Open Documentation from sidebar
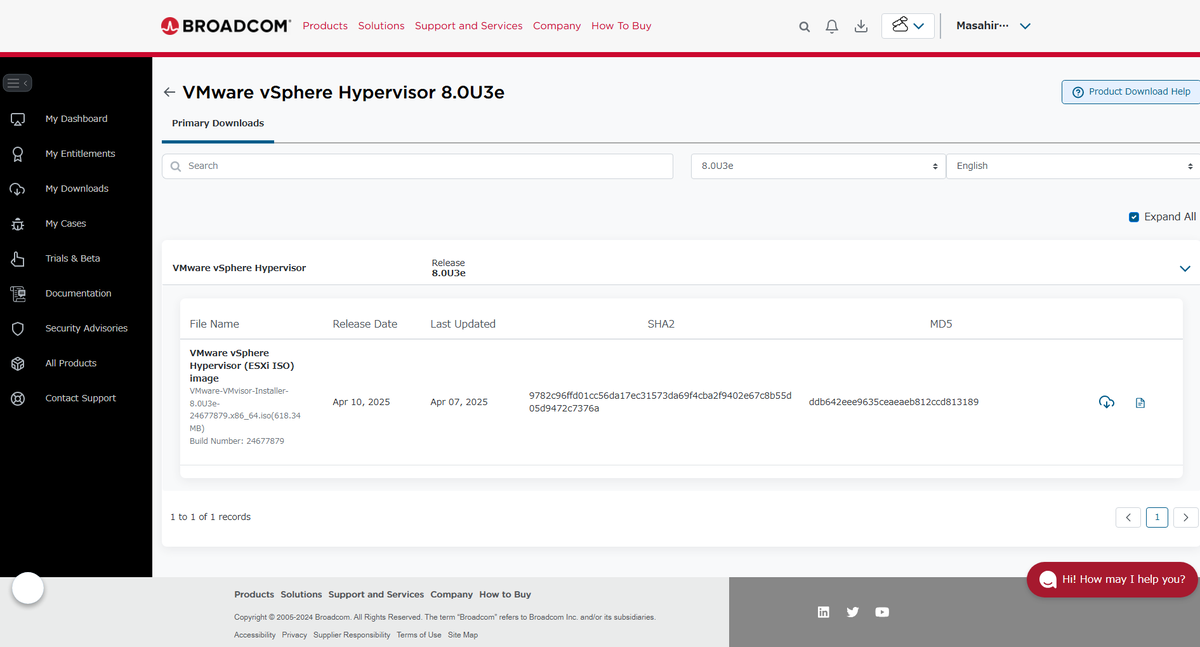The width and height of the screenshot is (1200, 647). 78,294
